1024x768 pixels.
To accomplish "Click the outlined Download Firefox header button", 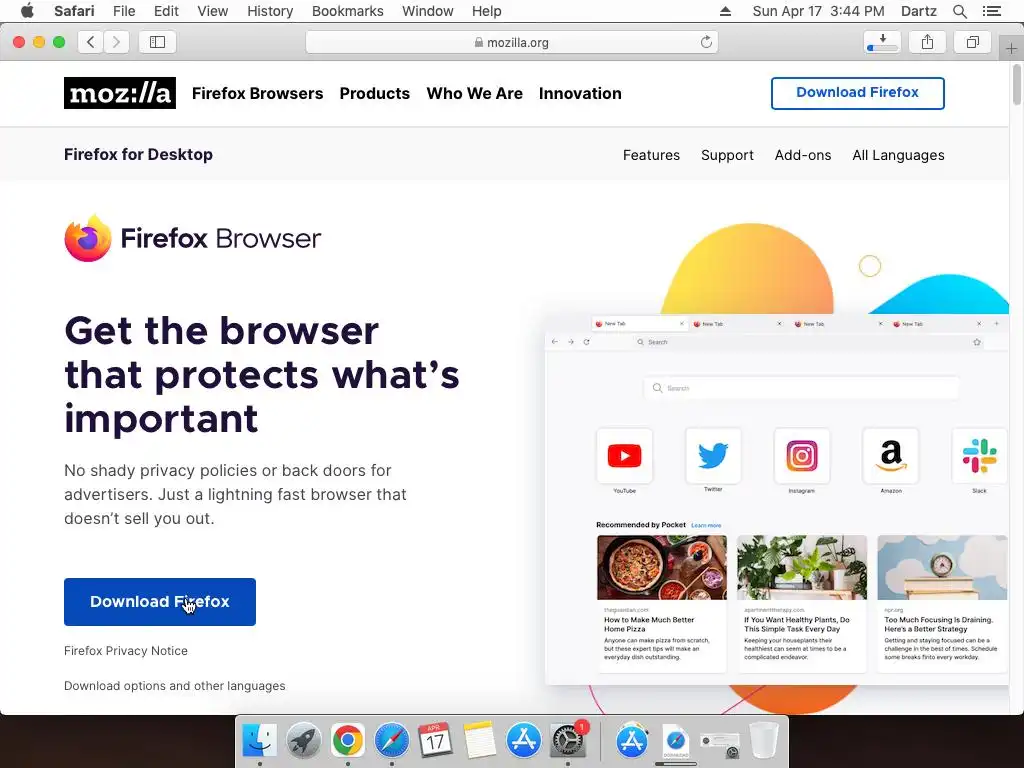I will point(857,93).
